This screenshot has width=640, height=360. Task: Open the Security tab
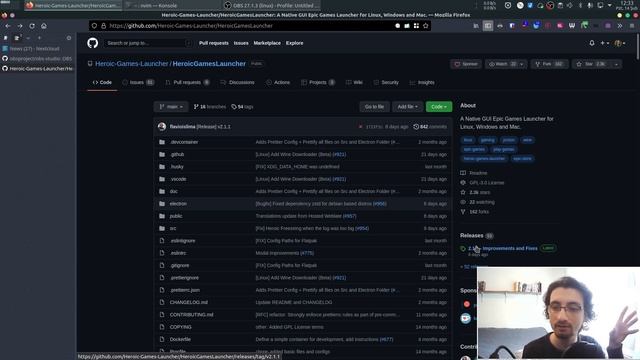pos(386,82)
